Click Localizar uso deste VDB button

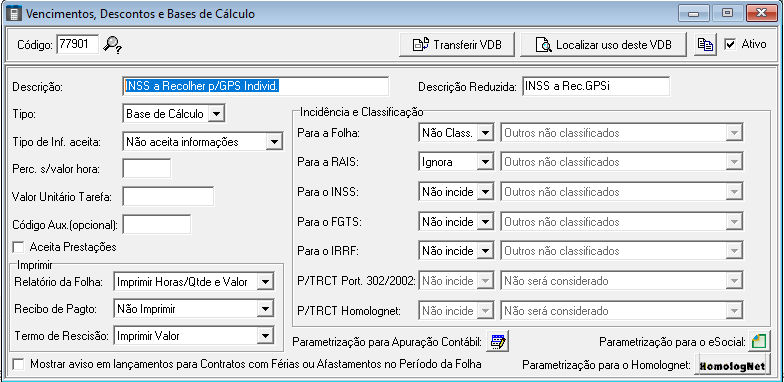click(x=604, y=45)
